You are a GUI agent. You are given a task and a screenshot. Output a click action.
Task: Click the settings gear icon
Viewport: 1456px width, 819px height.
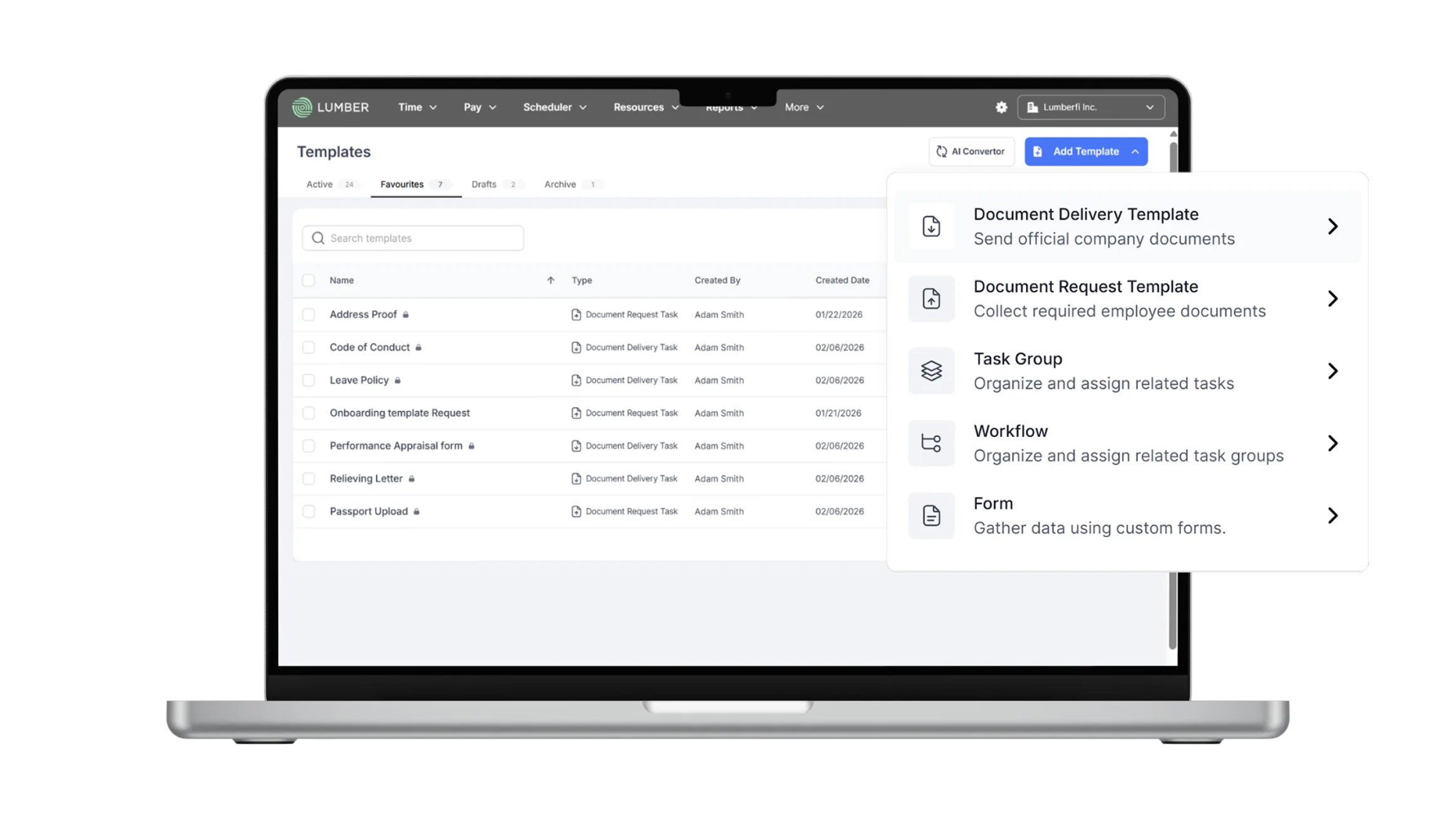pos(1001,107)
